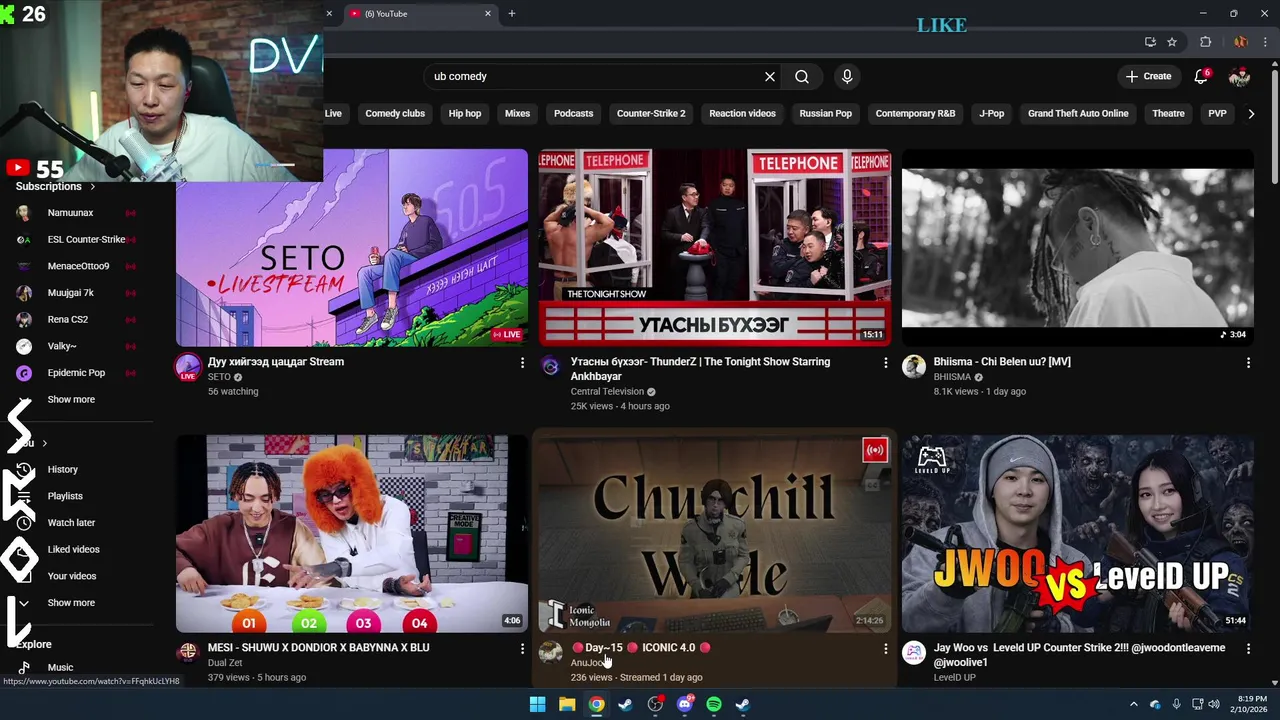Play JWOO vs LeveId UP thumbnail
Screen dimensions: 1280x720
(1078, 534)
